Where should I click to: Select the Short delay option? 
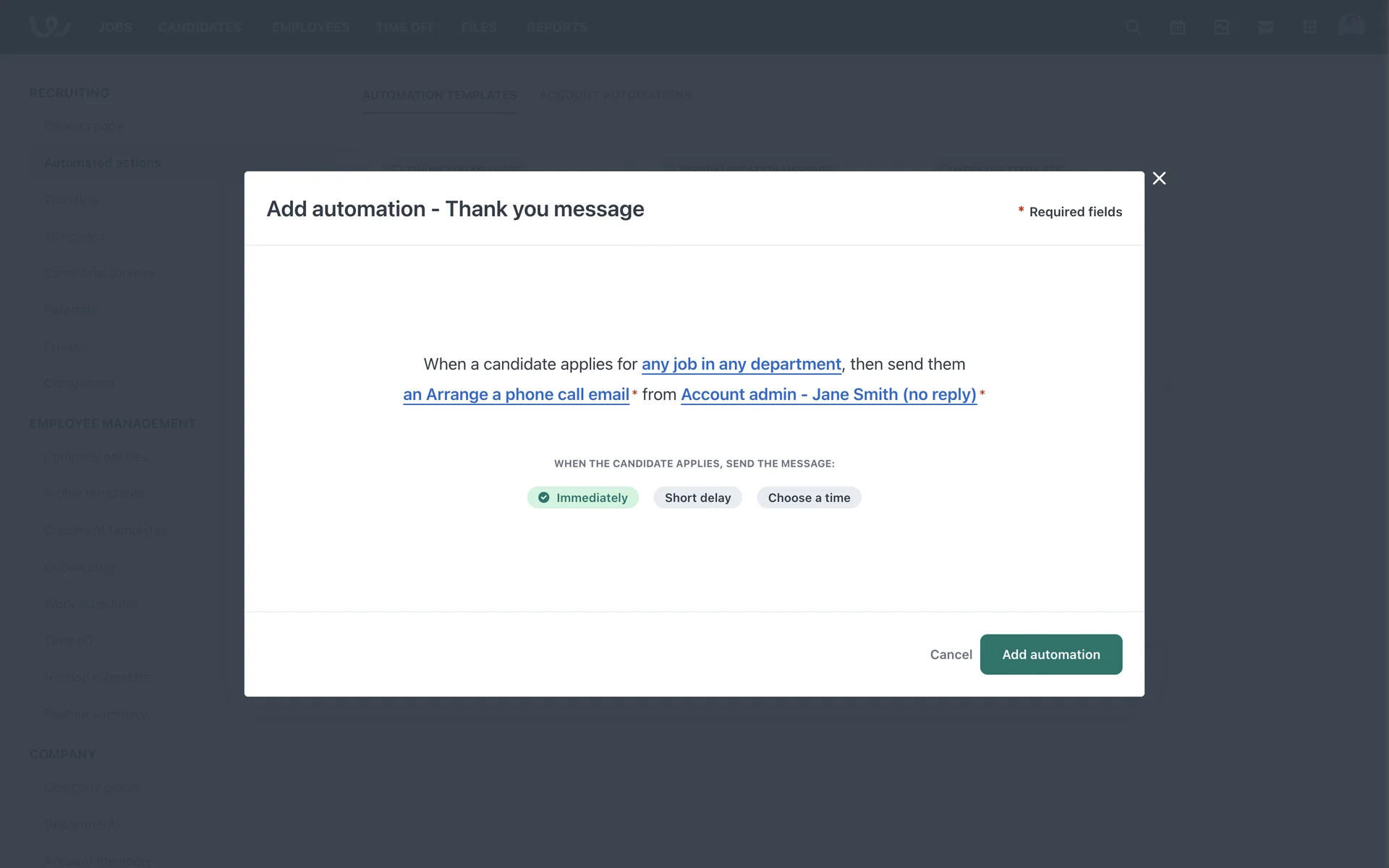click(x=697, y=498)
